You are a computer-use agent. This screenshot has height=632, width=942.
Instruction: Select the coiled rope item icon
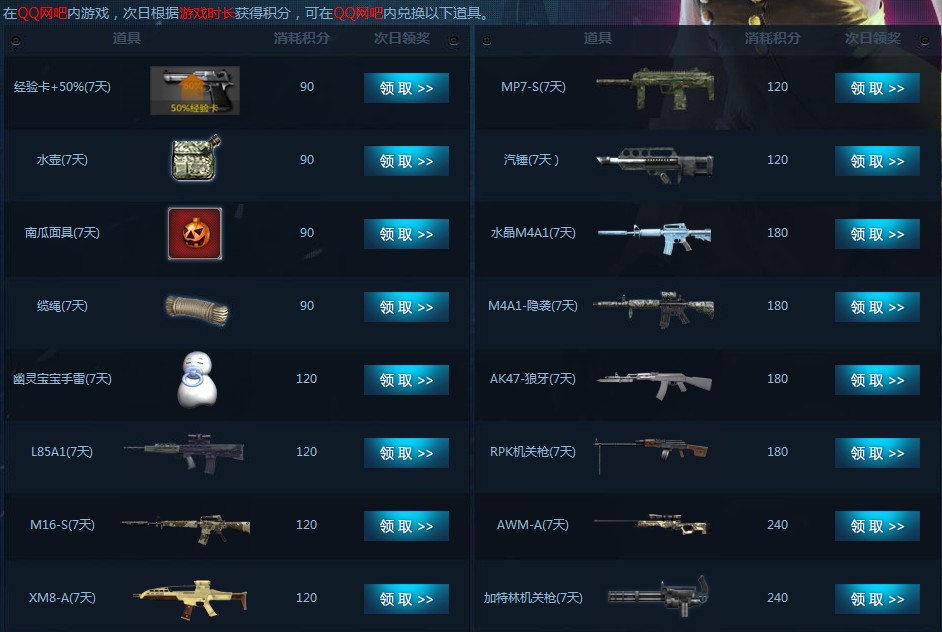pos(196,309)
